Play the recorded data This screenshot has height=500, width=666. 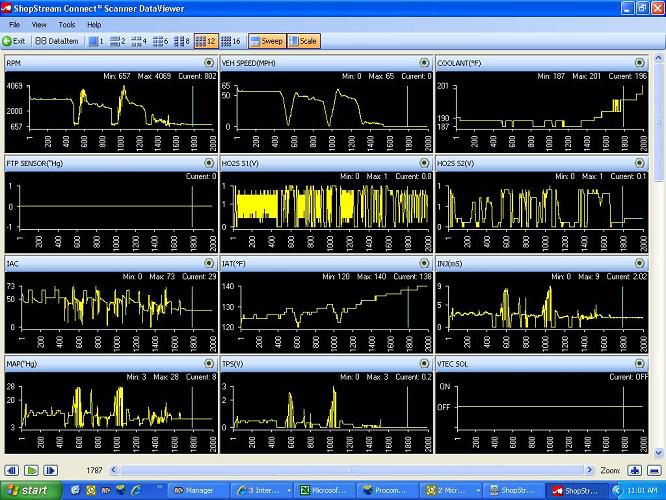(x=31, y=470)
